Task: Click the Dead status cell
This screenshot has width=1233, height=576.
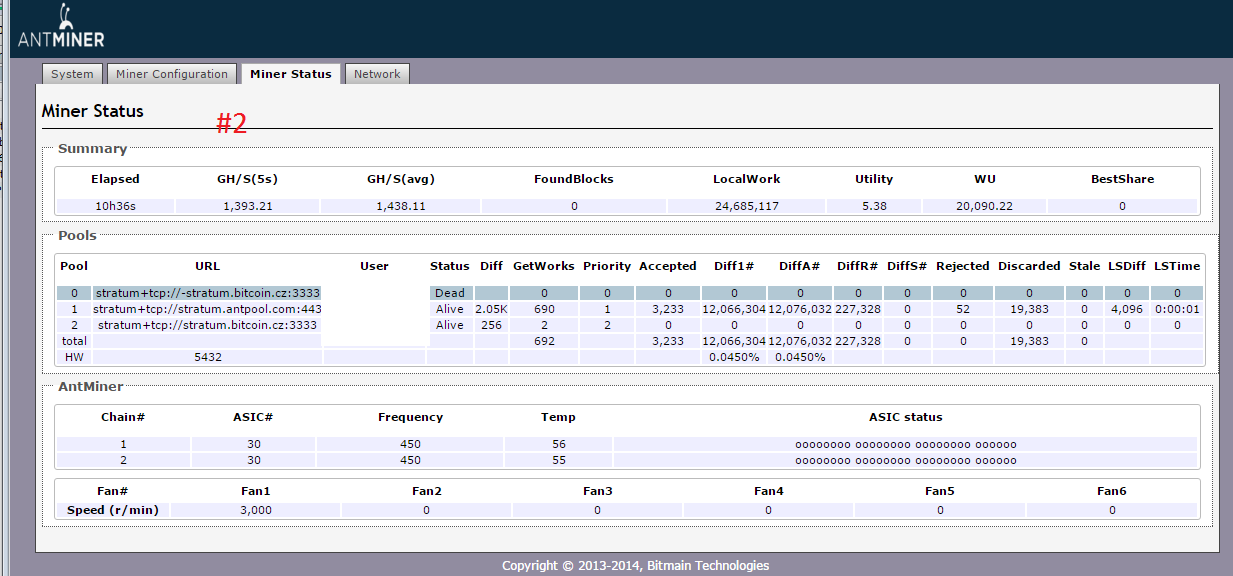Action: click(x=450, y=293)
